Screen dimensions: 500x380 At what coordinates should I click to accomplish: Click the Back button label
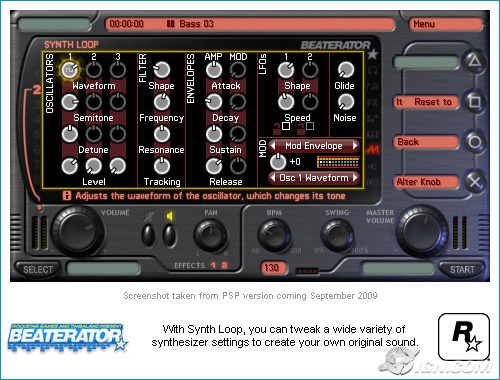408,142
